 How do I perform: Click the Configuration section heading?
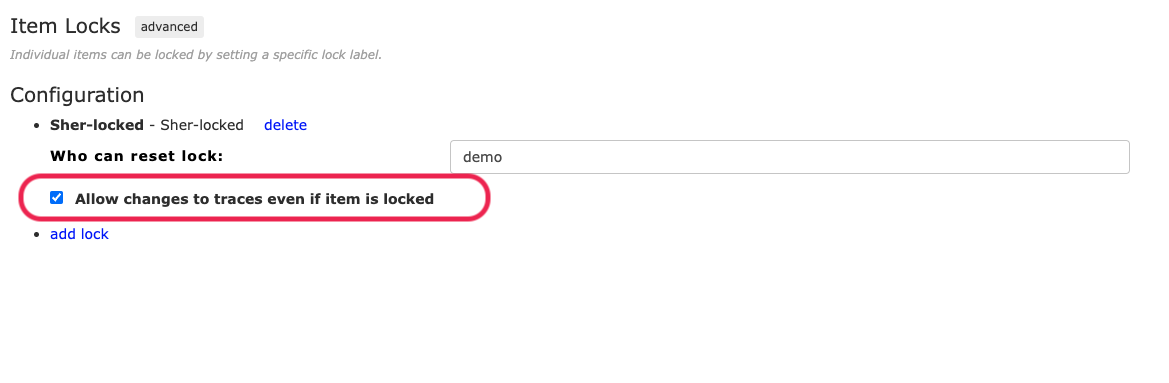77,95
